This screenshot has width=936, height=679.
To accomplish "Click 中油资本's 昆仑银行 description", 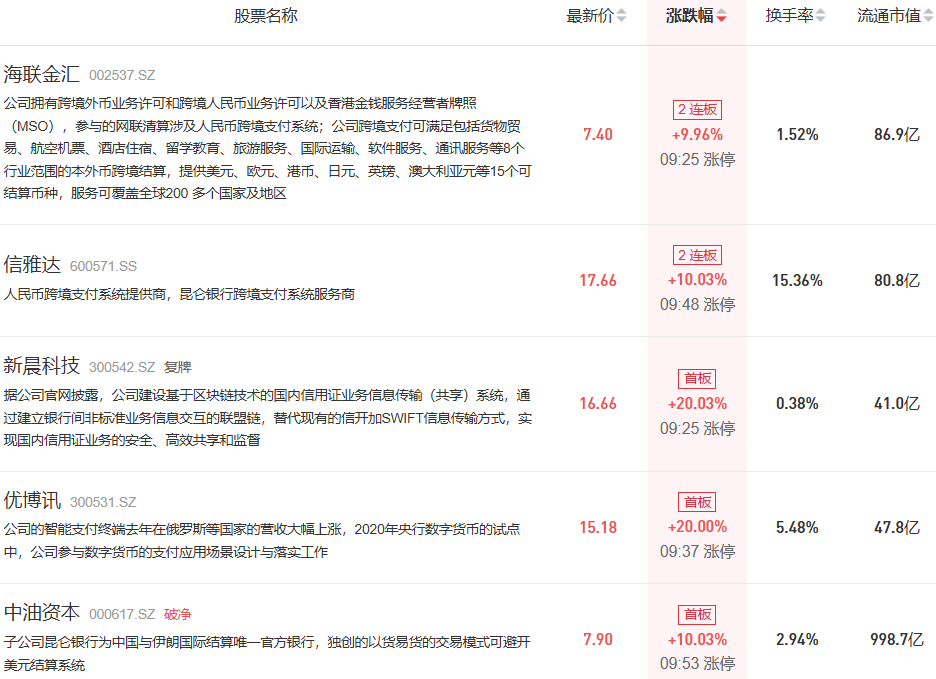I will click(x=267, y=653).
